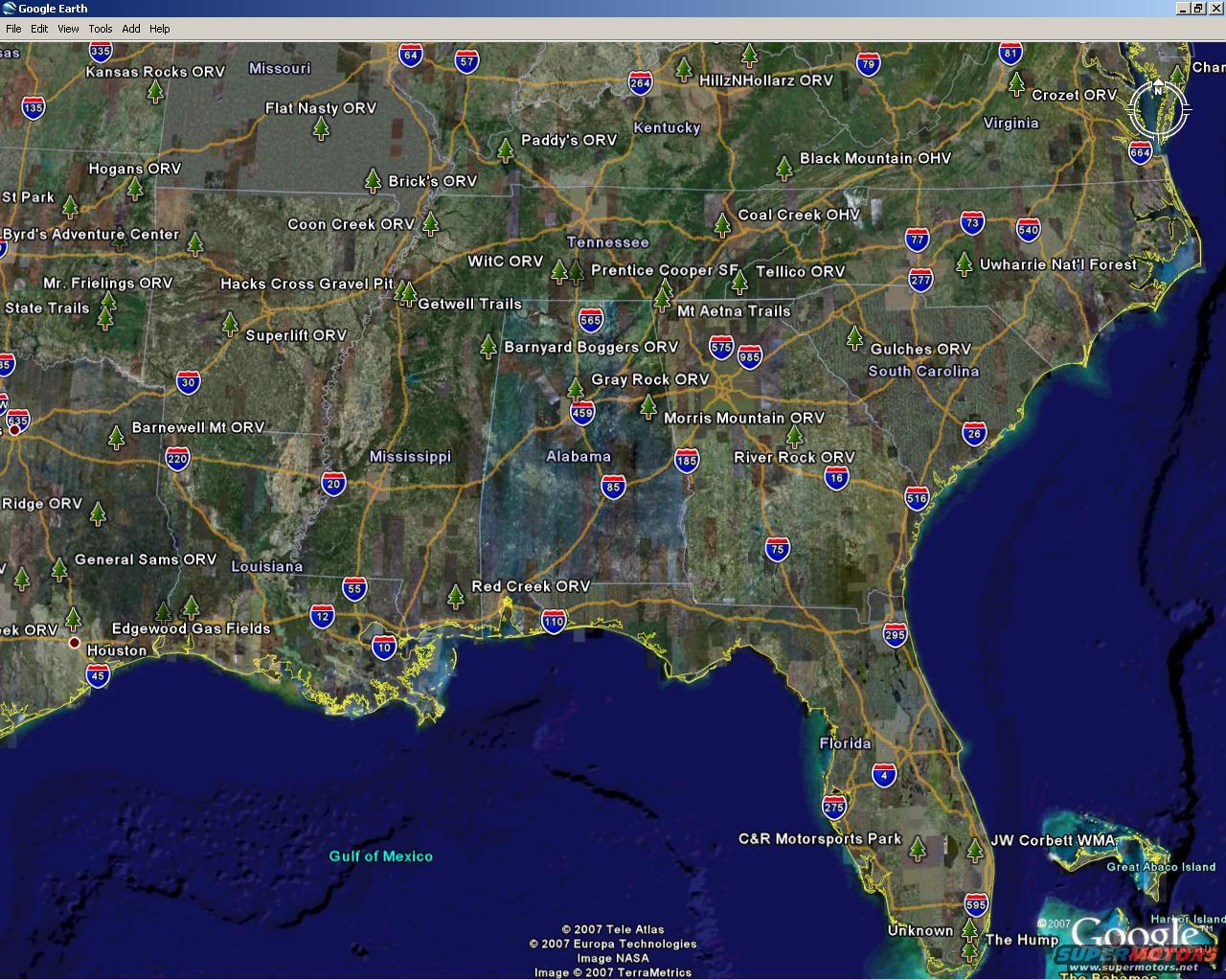Open the View menu
This screenshot has height=980, width=1226.
point(68,29)
